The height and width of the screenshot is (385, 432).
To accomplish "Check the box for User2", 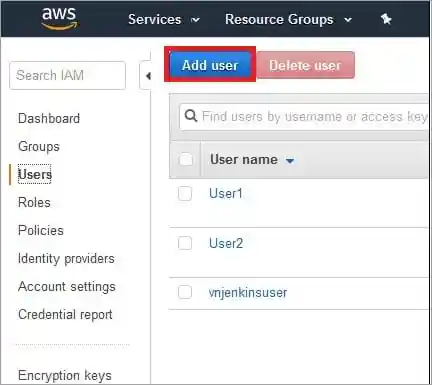I will [x=185, y=243].
